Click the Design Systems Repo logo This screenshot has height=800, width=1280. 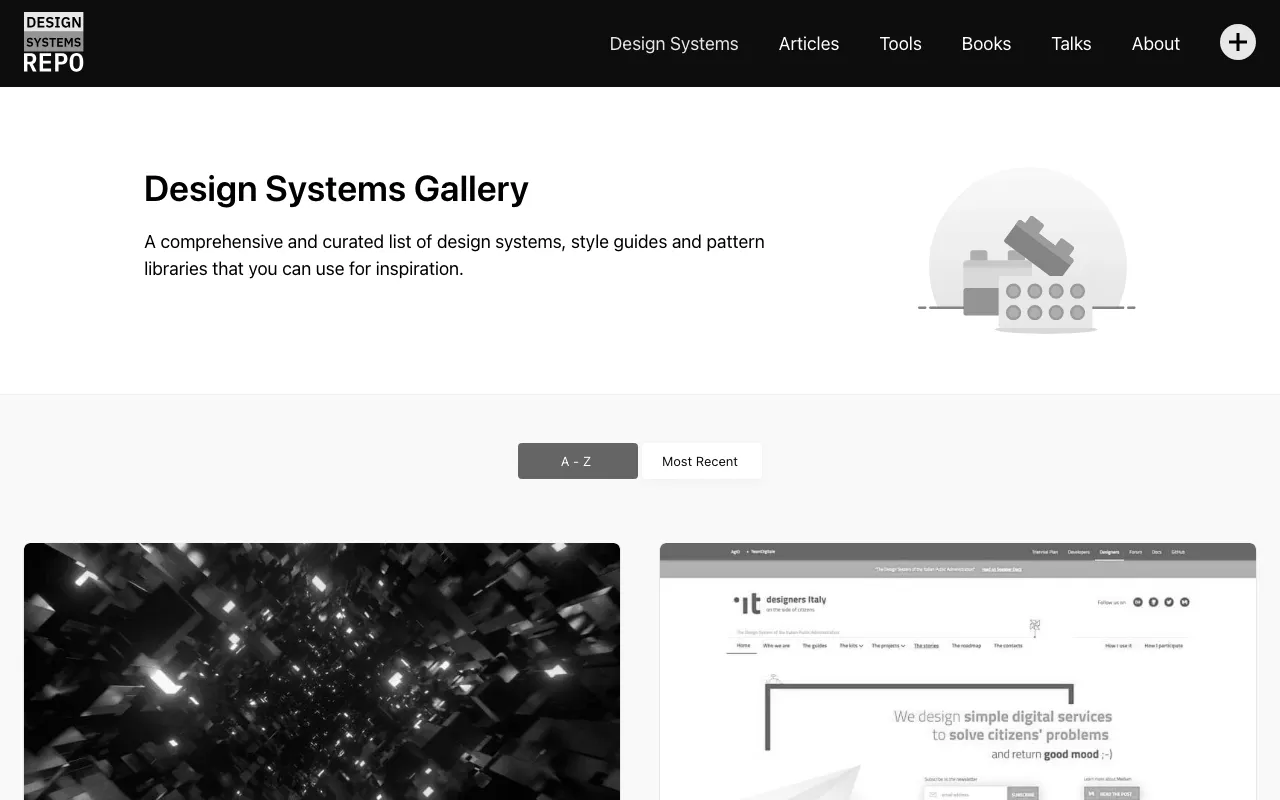tap(54, 43)
